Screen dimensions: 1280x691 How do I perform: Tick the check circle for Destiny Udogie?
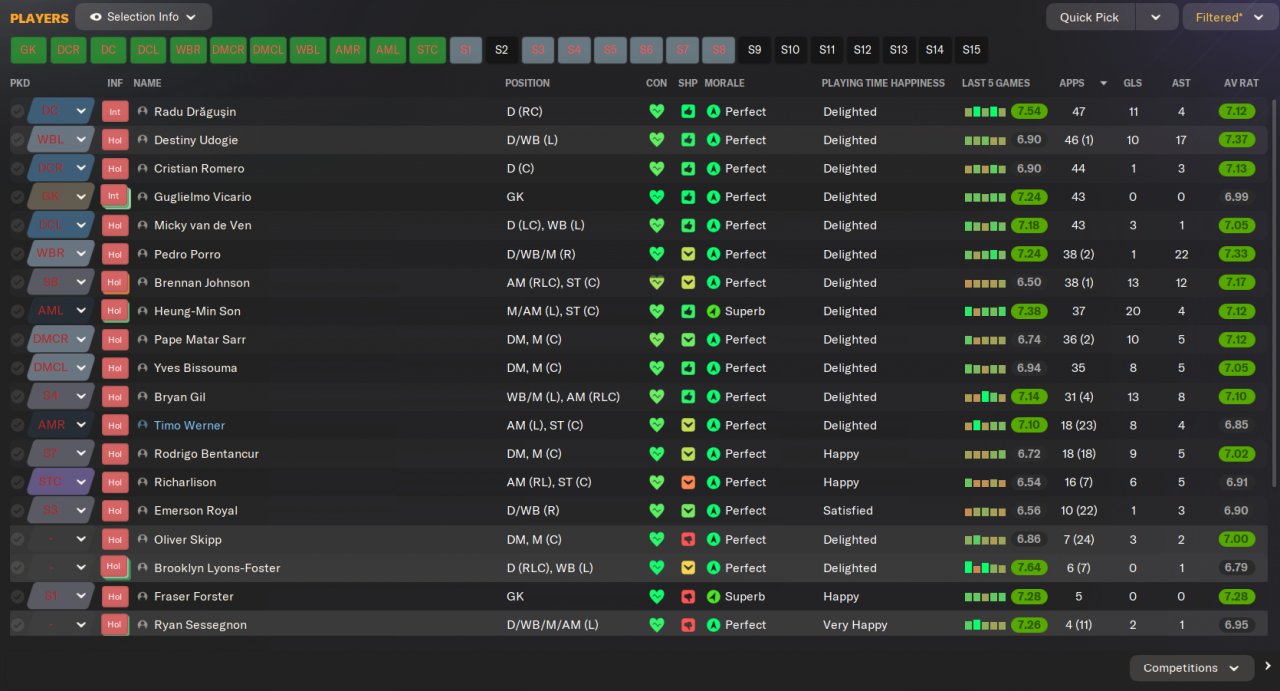tap(17, 140)
